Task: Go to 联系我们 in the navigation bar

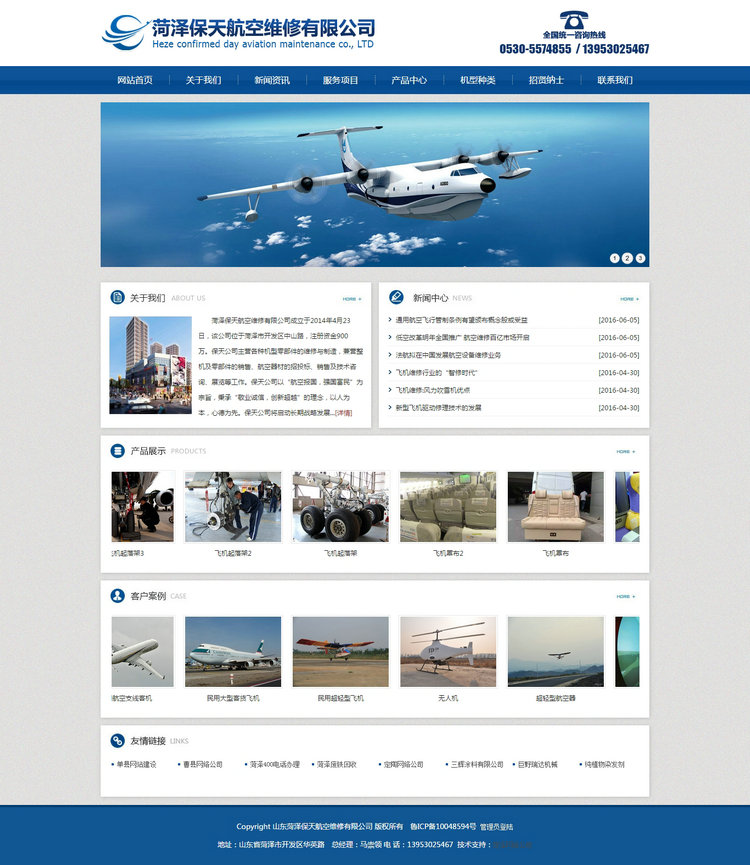Action: pyautogui.click(x=615, y=80)
